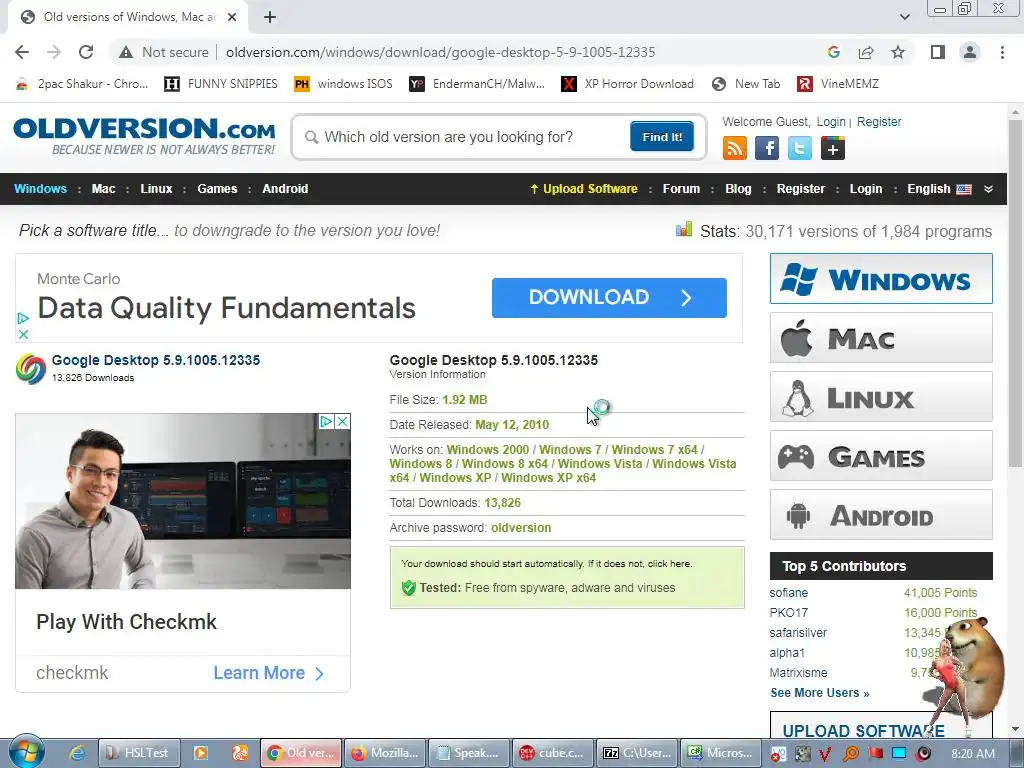Go back with the browser back arrow
Viewport: 1024px width, 768px height.
(22, 52)
